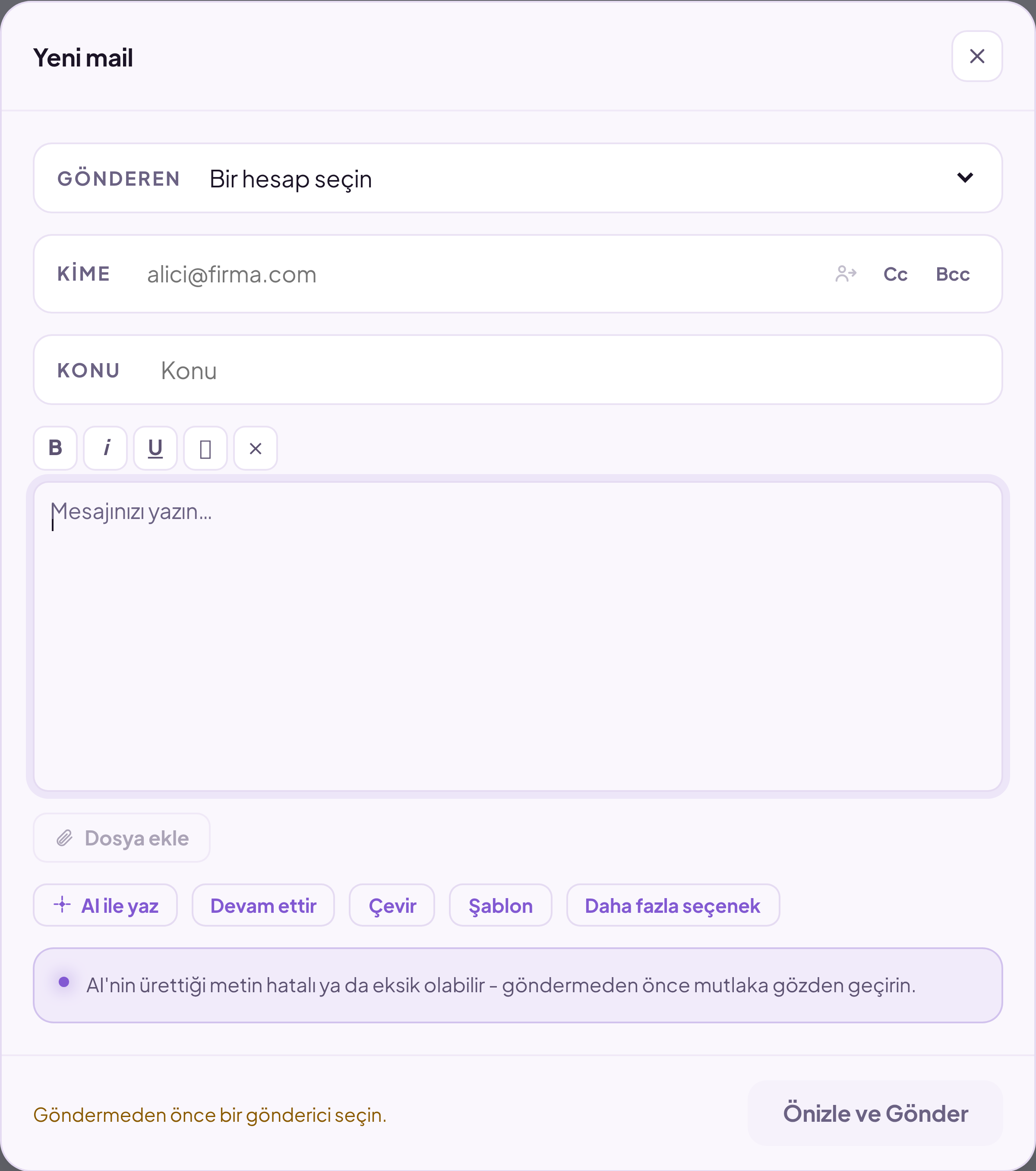The height and width of the screenshot is (1171, 1036).
Task: Open contact picker icon in Kime field
Action: (846, 274)
